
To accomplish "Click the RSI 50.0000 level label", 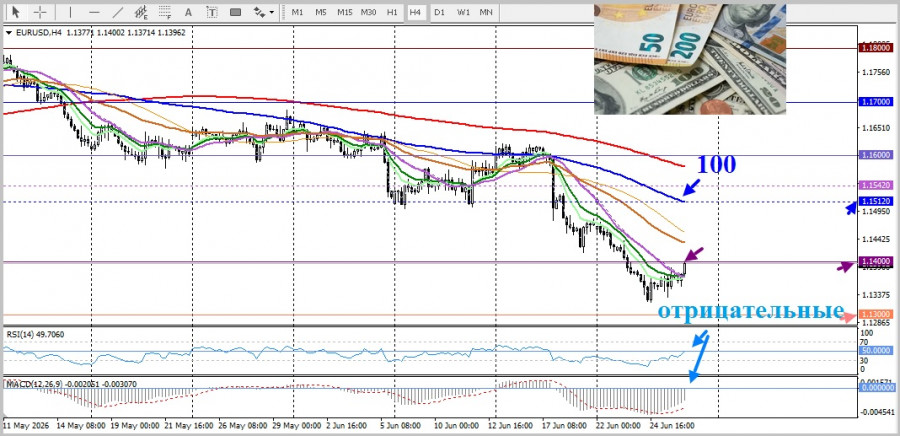I will tap(876, 351).
